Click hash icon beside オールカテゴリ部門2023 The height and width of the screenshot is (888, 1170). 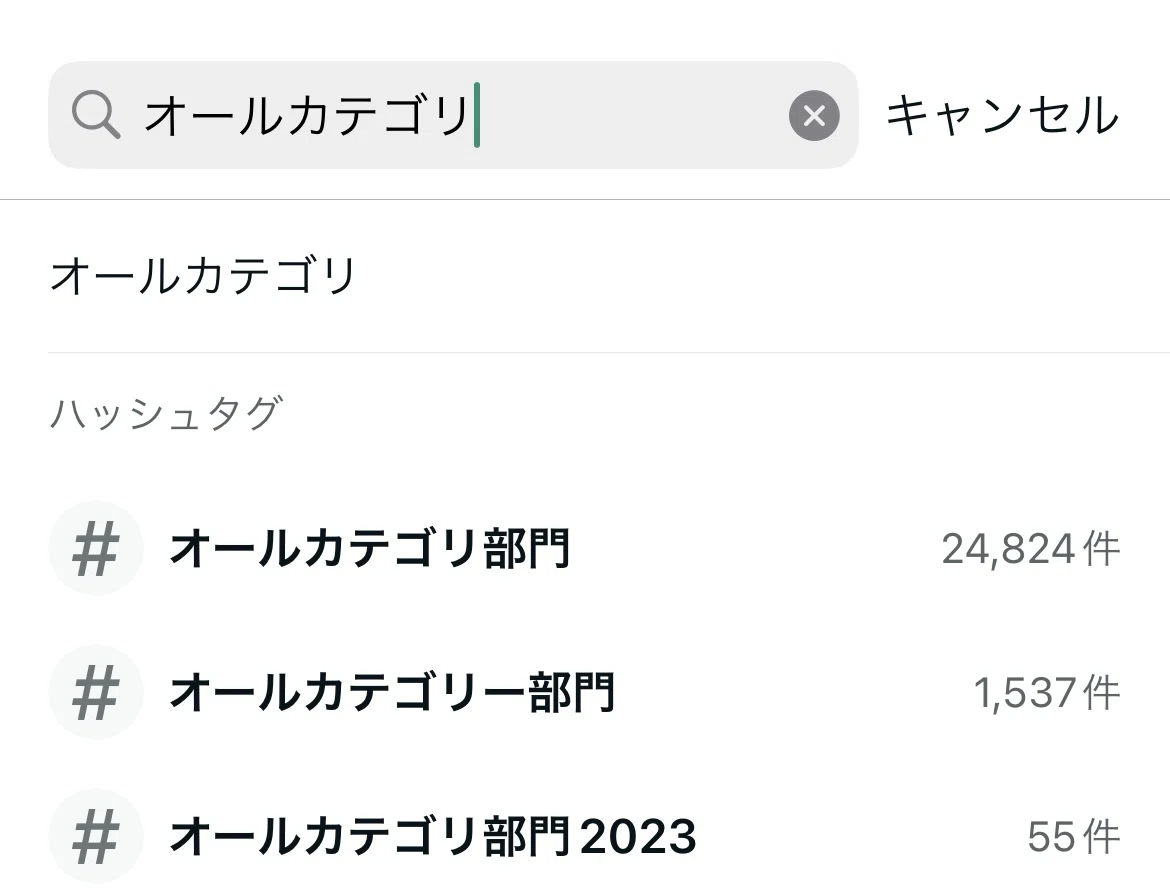(96, 837)
